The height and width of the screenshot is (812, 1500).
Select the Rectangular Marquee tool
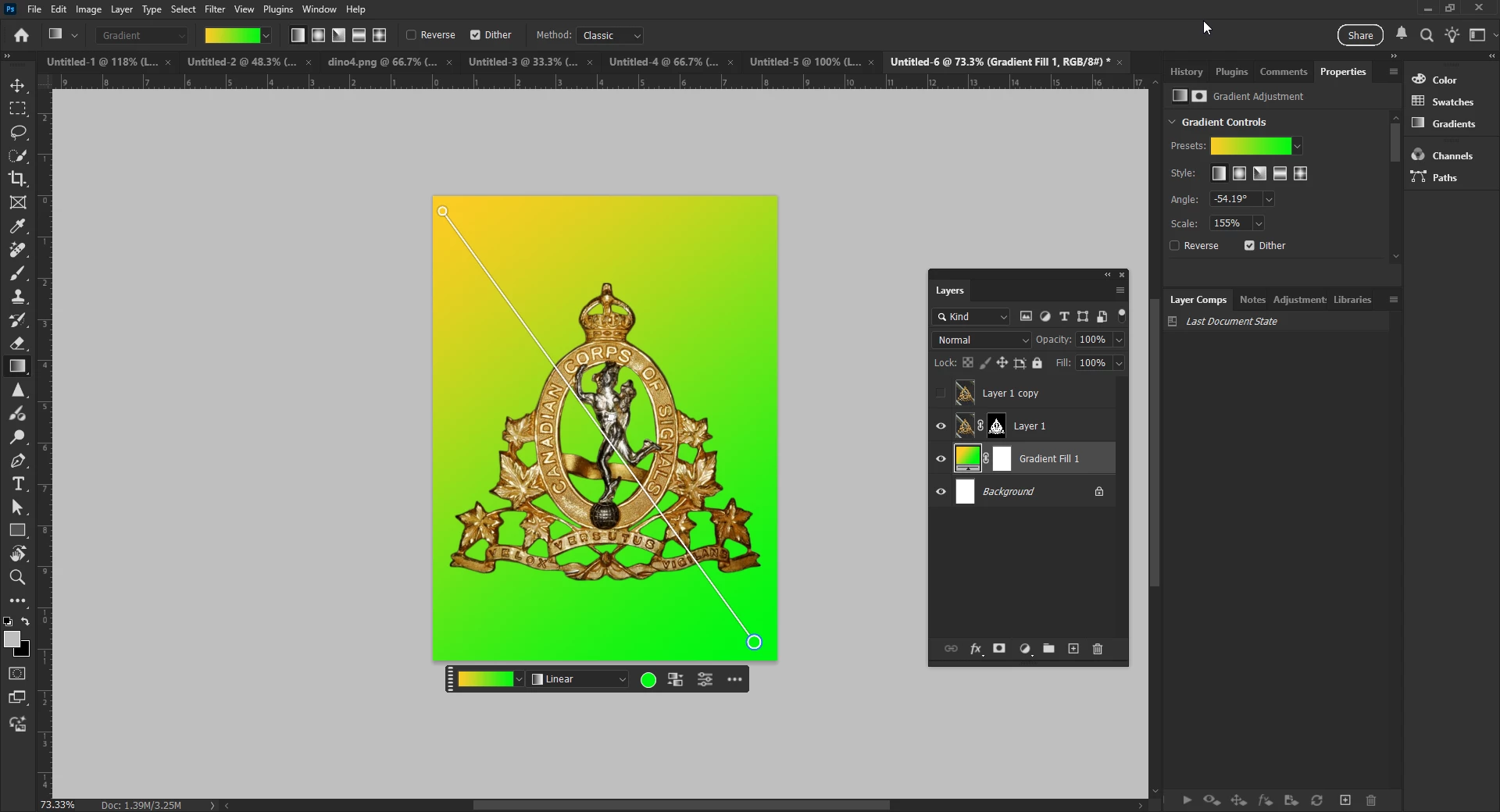point(17,109)
